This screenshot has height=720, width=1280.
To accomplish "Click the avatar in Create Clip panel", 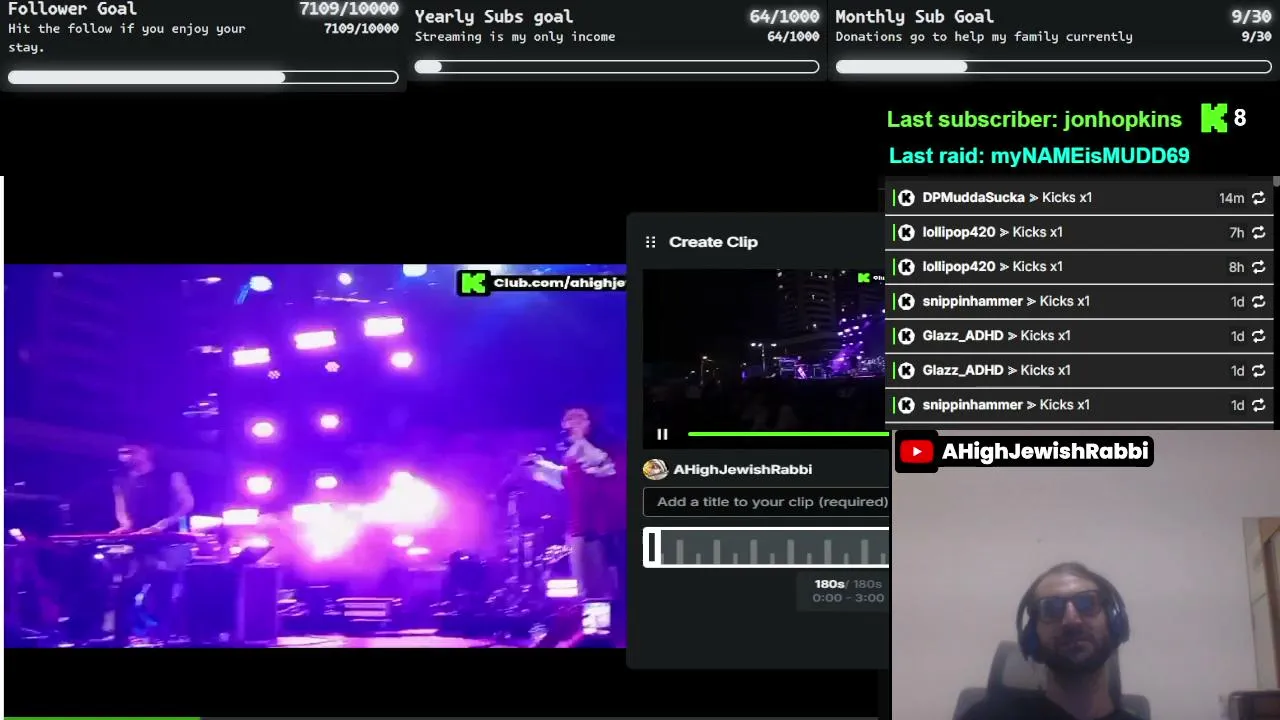I will [655, 469].
